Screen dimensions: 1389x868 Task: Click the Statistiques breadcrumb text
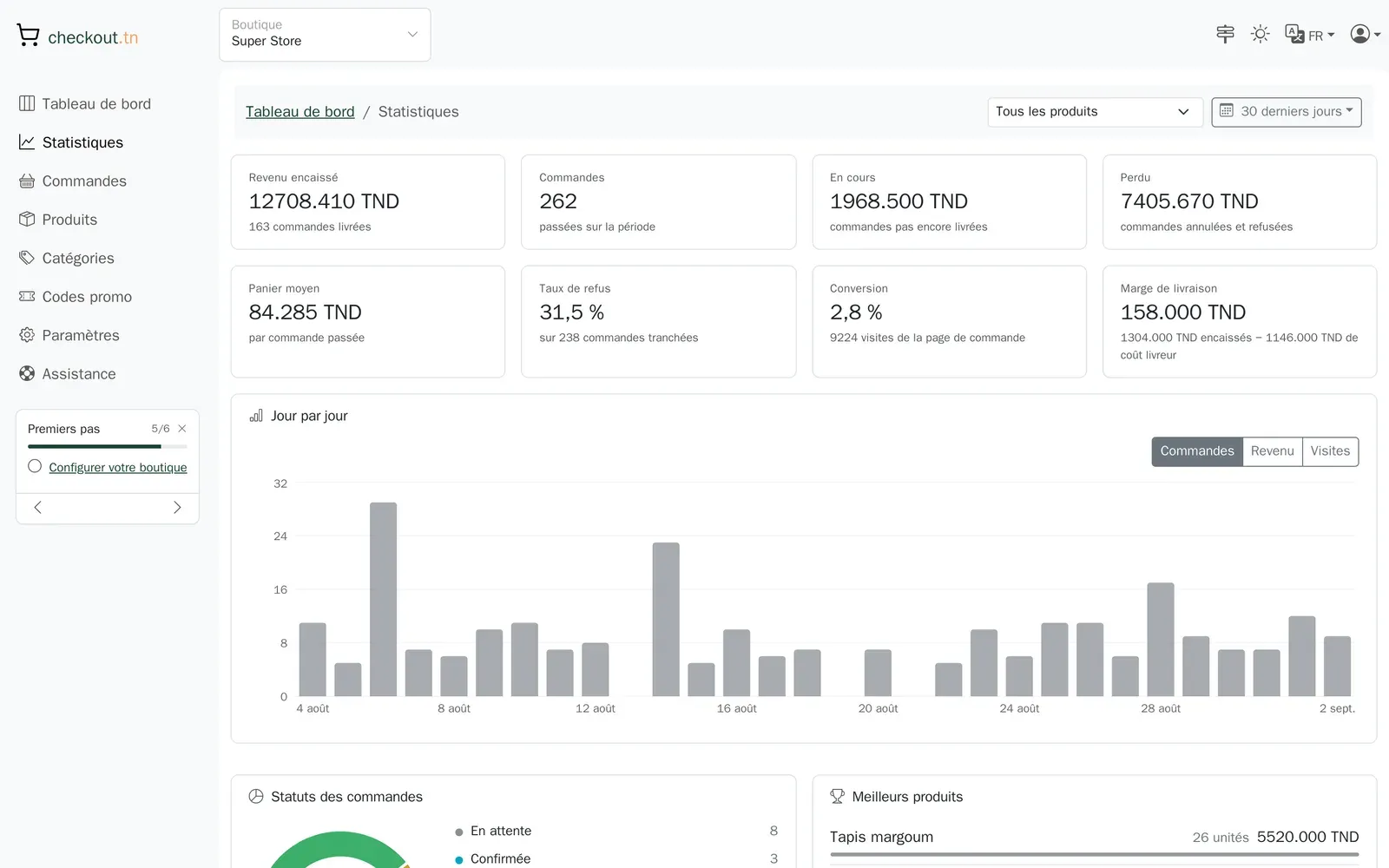pos(418,112)
